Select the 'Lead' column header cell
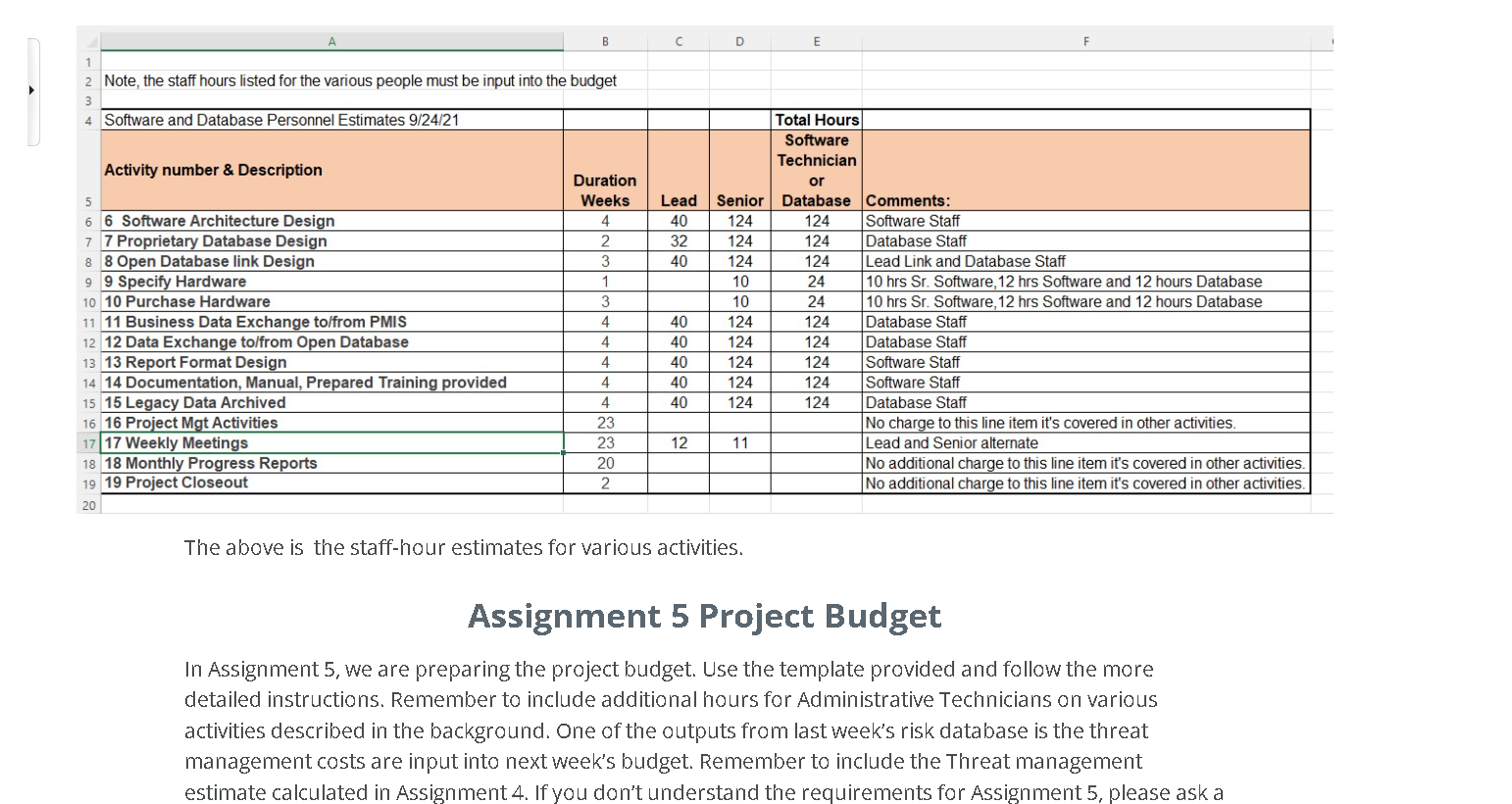The width and height of the screenshot is (1512, 804). click(679, 200)
